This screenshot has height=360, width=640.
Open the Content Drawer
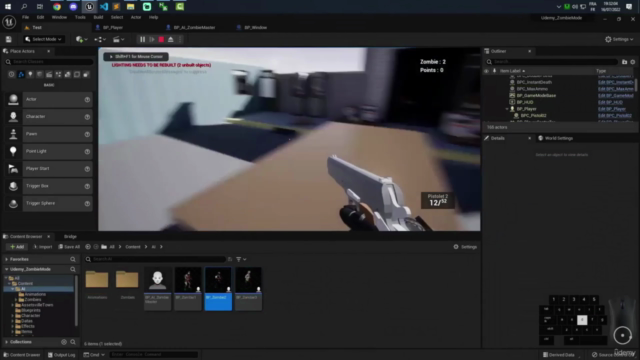click(x=22, y=355)
